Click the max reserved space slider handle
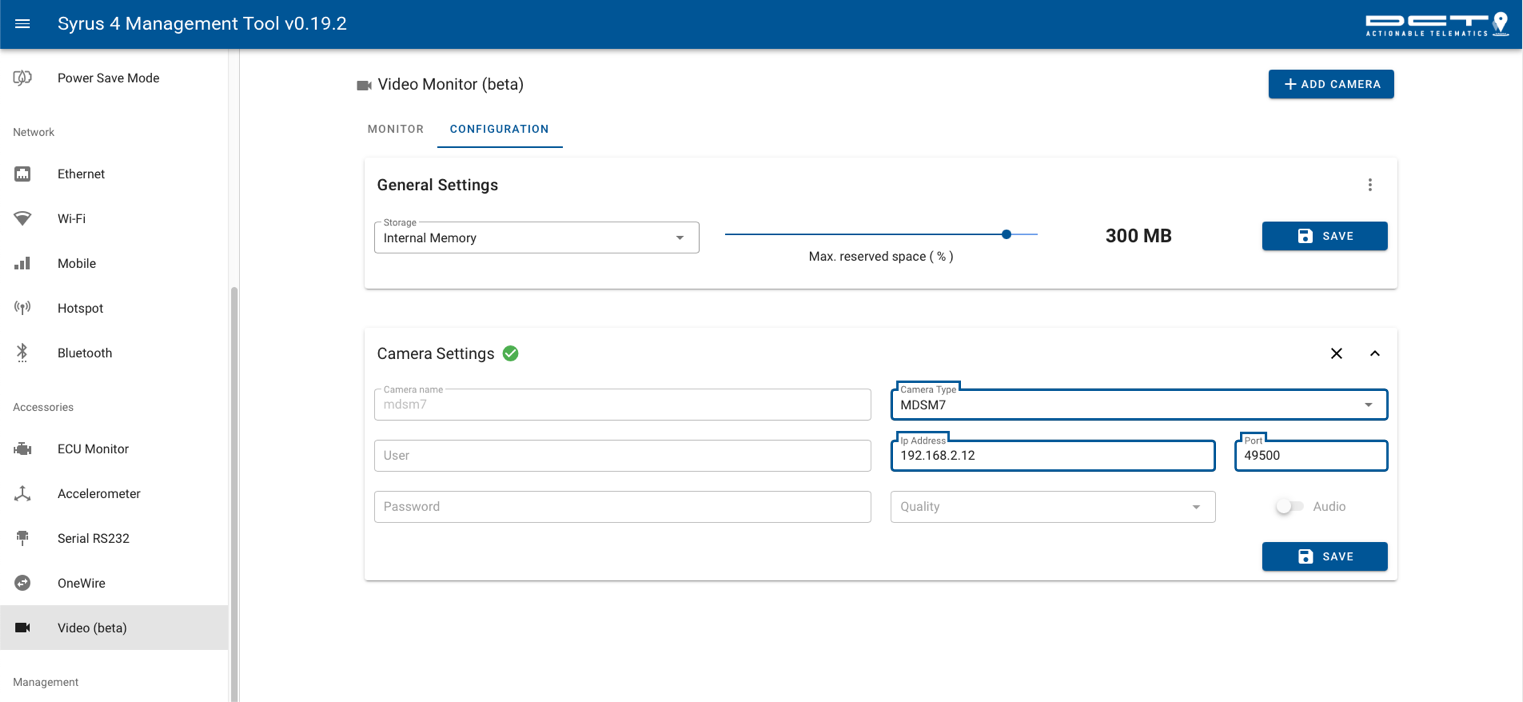1523x702 pixels. (x=1007, y=234)
